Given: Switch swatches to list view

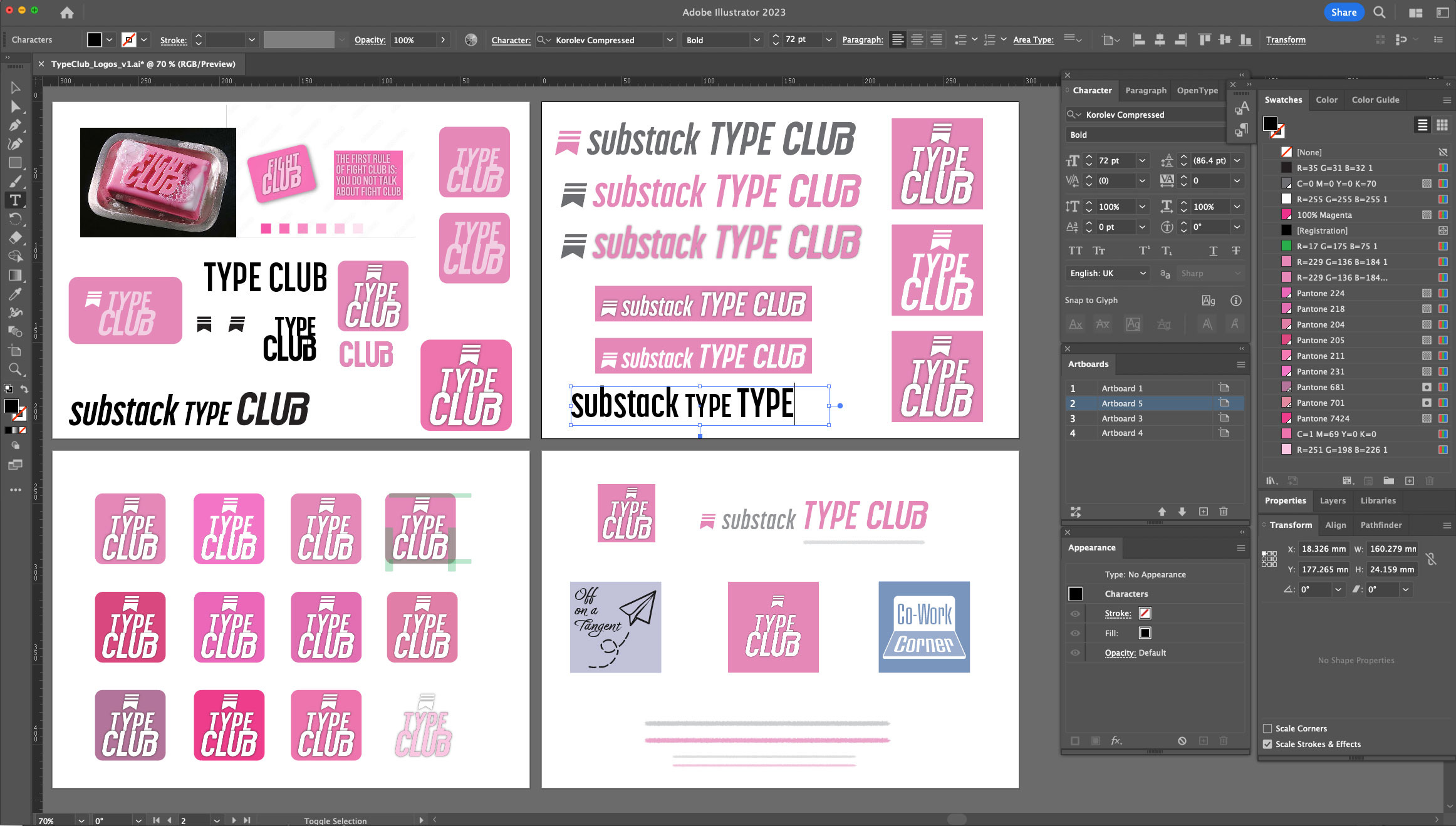Looking at the screenshot, I should pos(1423,125).
